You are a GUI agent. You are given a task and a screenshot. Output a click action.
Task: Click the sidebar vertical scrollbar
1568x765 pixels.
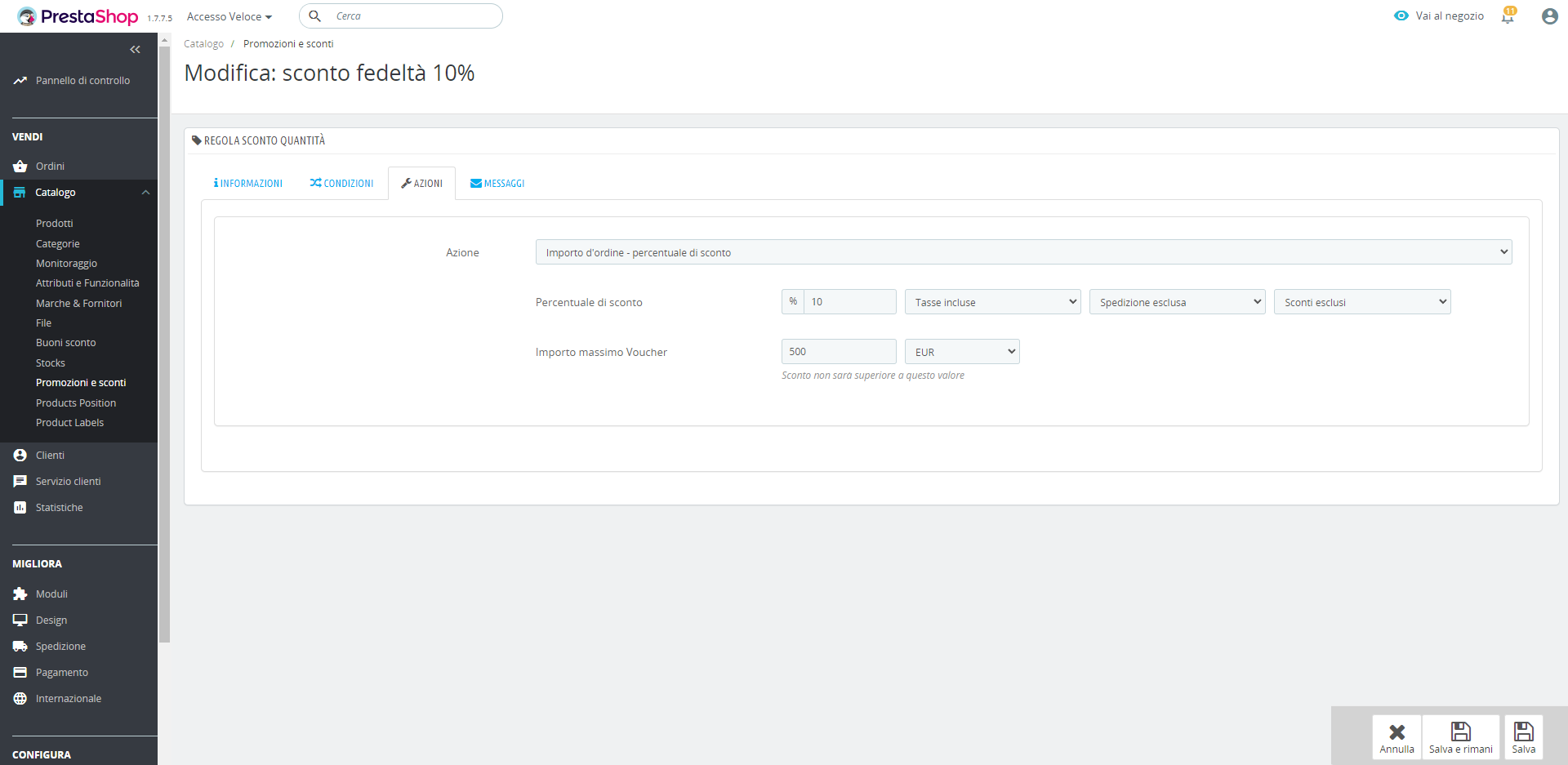(164, 345)
